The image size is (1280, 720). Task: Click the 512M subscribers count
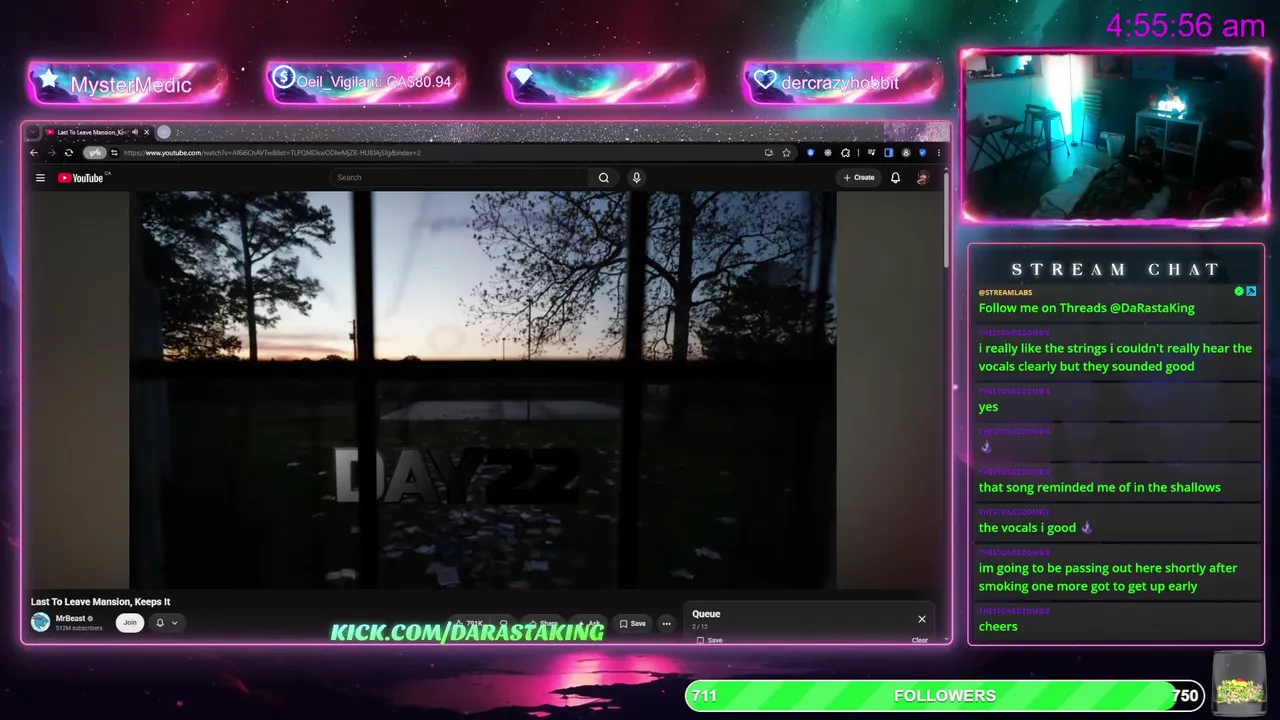79,628
